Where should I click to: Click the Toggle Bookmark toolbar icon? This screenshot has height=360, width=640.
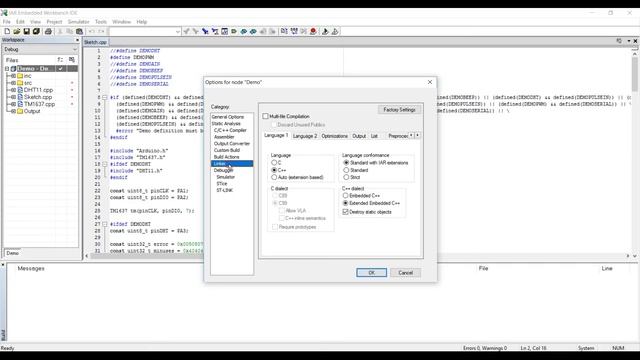click(x=234, y=31)
